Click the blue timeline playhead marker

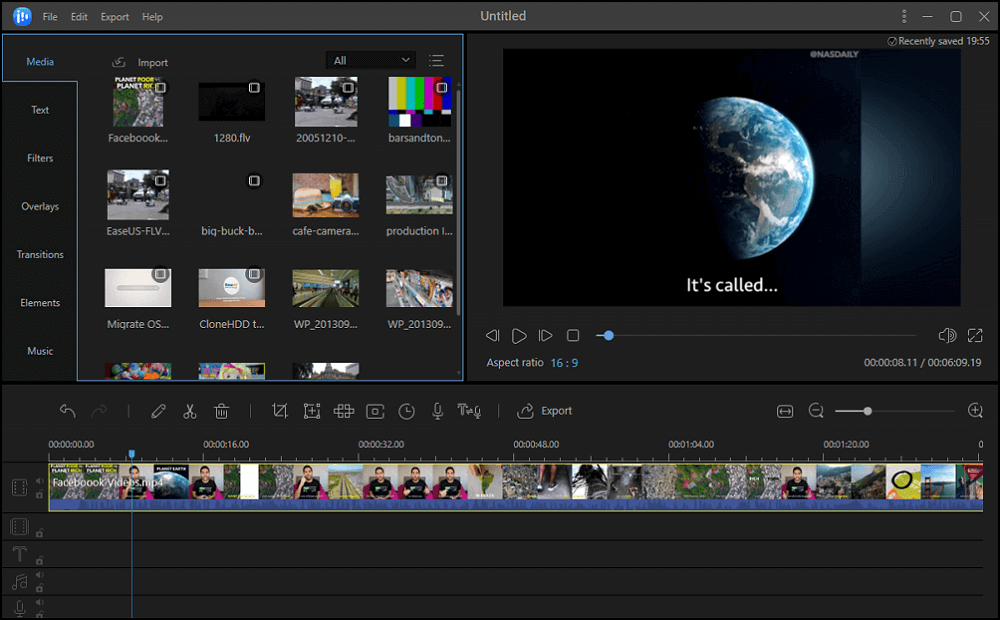click(x=132, y=454)
